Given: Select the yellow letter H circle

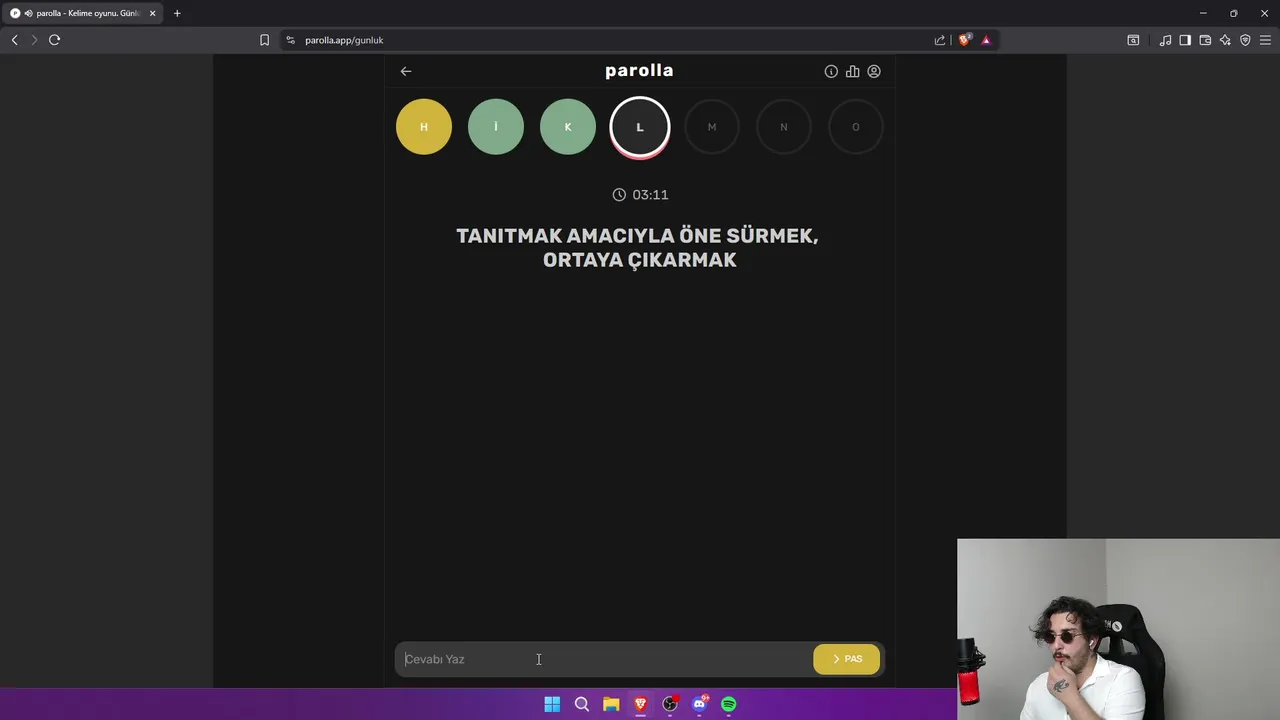Looking at the screenshot, I should [424, 127].
